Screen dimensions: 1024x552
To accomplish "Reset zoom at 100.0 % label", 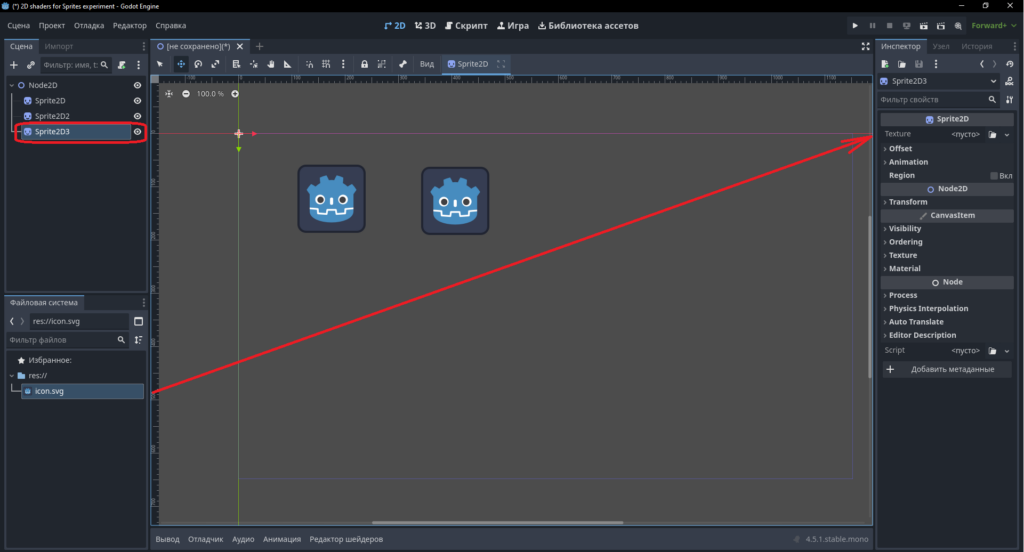I will tap(210, 94).
